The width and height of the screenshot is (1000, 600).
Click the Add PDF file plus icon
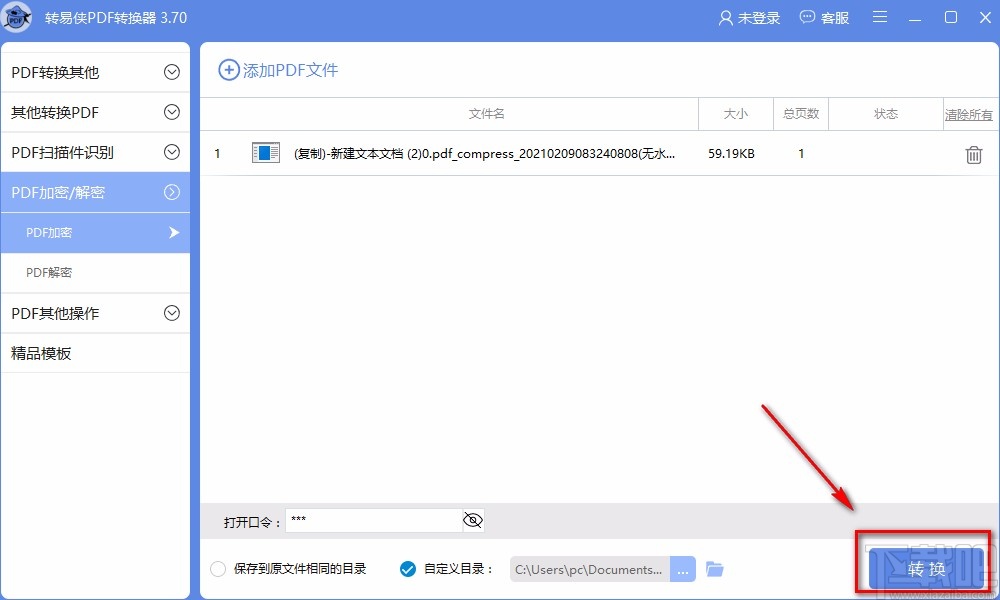coord(230,69)
